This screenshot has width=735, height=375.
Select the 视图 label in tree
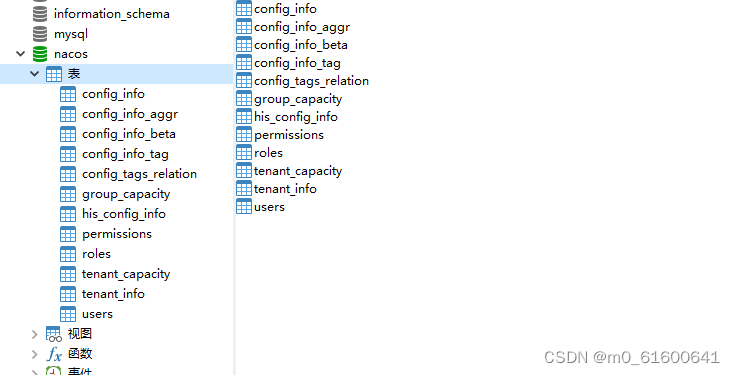pos(80,334)
